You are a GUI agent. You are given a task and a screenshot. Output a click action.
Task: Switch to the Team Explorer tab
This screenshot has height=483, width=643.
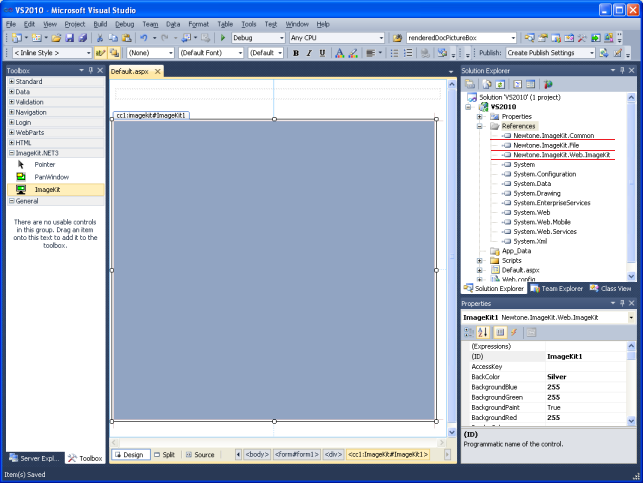coord(557,289)
